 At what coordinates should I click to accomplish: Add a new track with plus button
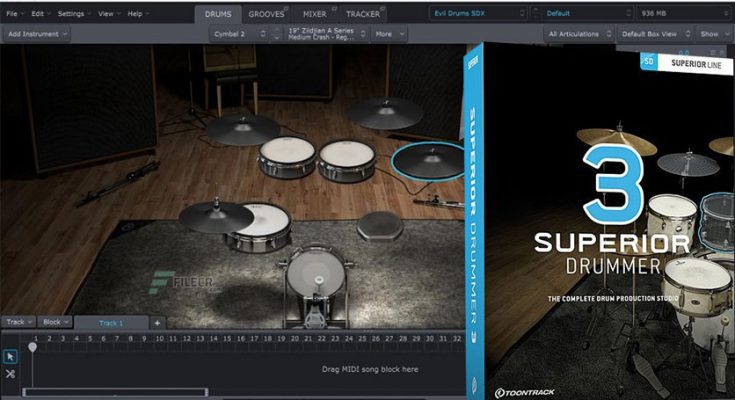pyautogui.click(x=157, y=323)
